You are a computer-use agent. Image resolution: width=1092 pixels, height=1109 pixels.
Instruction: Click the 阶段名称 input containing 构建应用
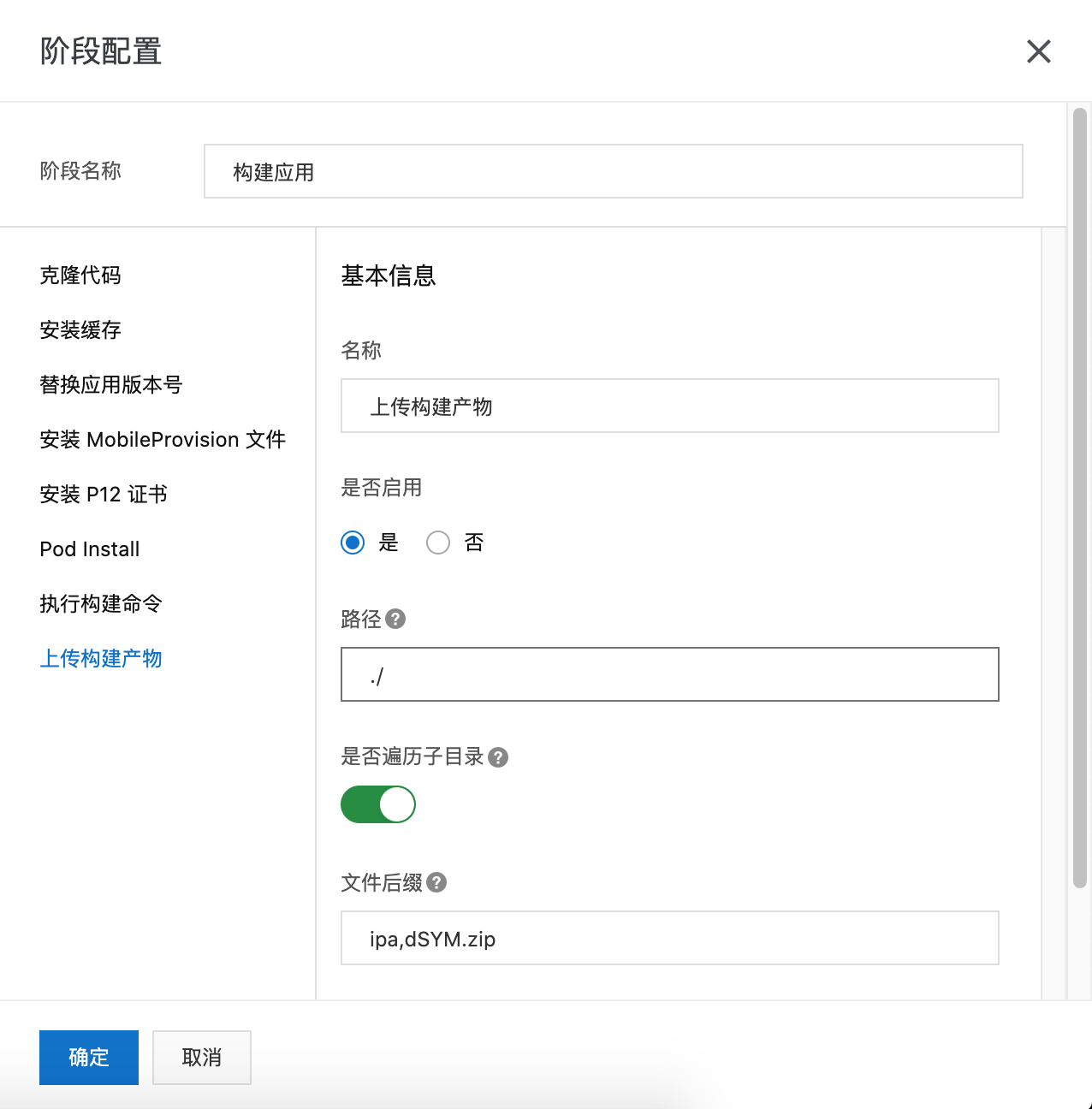click(614, 171)
